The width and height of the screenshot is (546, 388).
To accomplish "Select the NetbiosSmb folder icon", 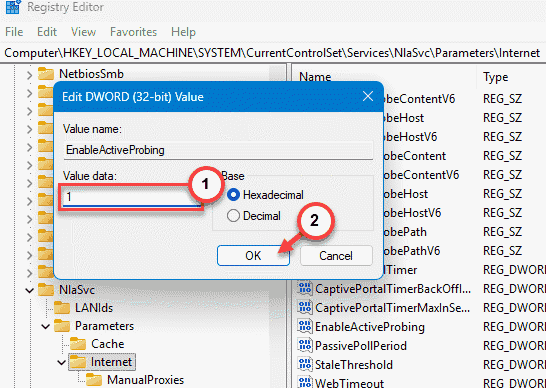I will point(46,74).
